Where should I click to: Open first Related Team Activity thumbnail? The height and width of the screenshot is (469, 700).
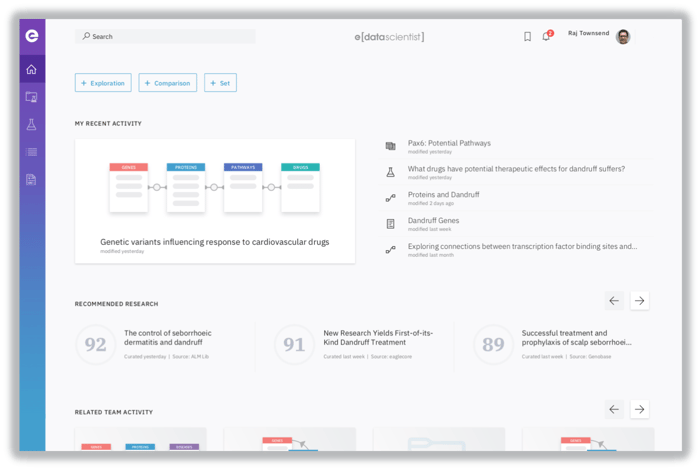[x=141, y=440]
